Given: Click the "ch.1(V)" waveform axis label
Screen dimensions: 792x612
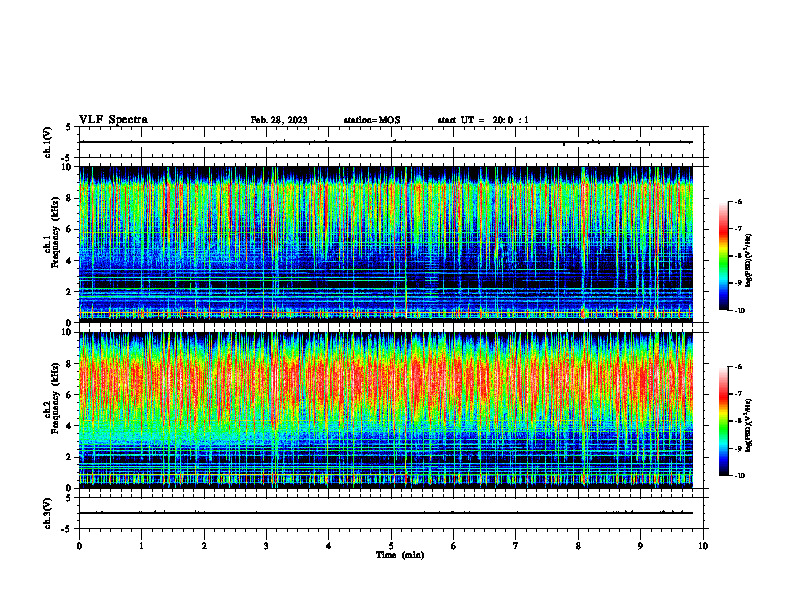Looking at the screenshot, I should (48, 142).
